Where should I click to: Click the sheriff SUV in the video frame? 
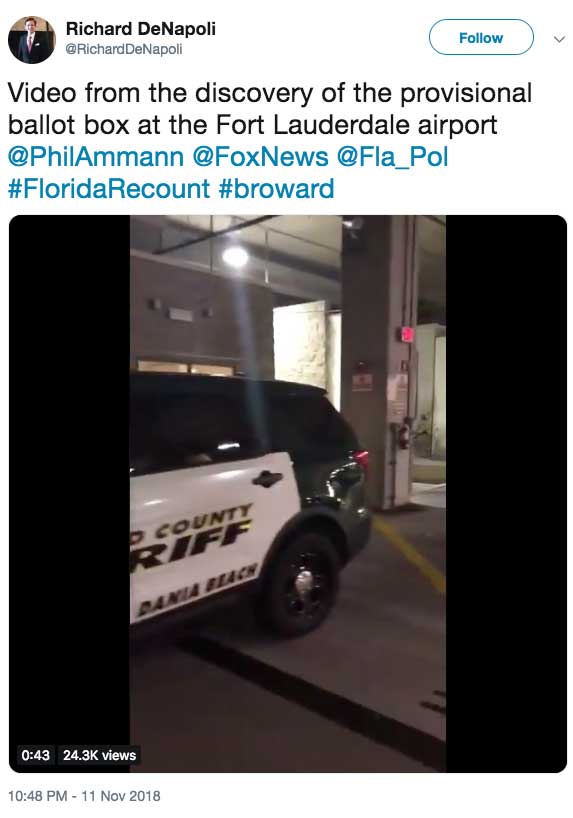coord(249,503)
